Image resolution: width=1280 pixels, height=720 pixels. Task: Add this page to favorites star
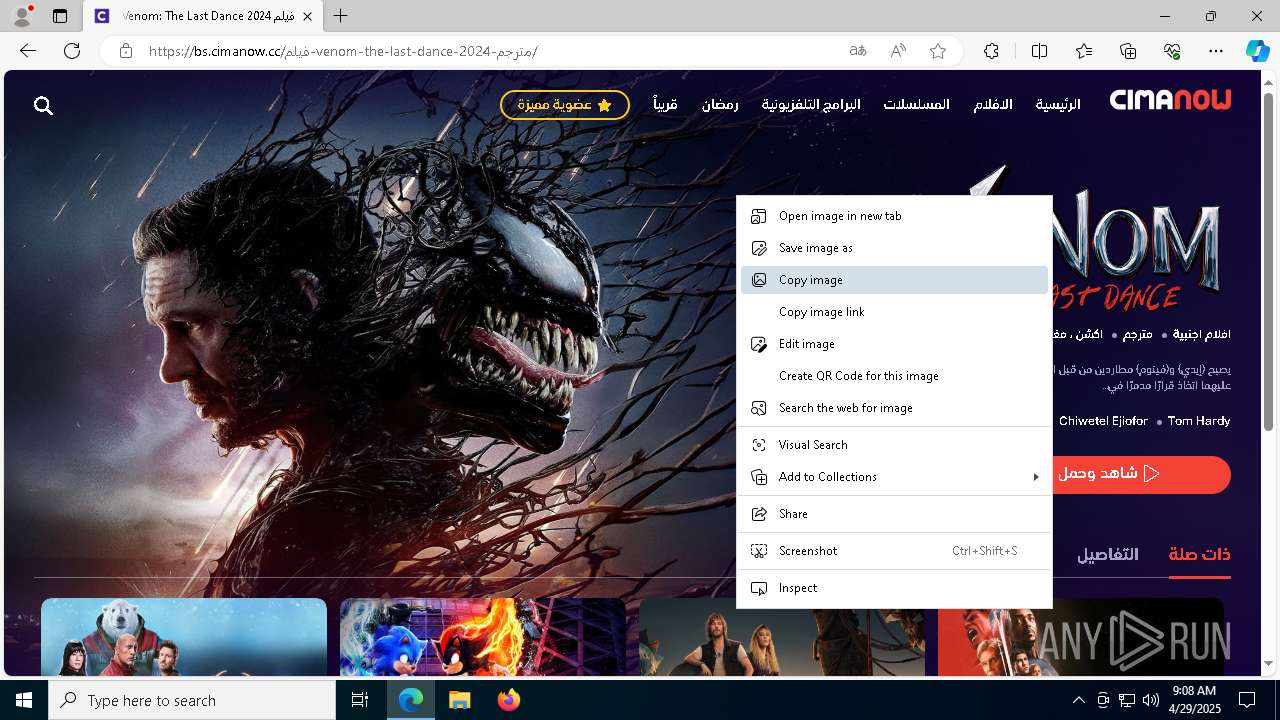938,51
